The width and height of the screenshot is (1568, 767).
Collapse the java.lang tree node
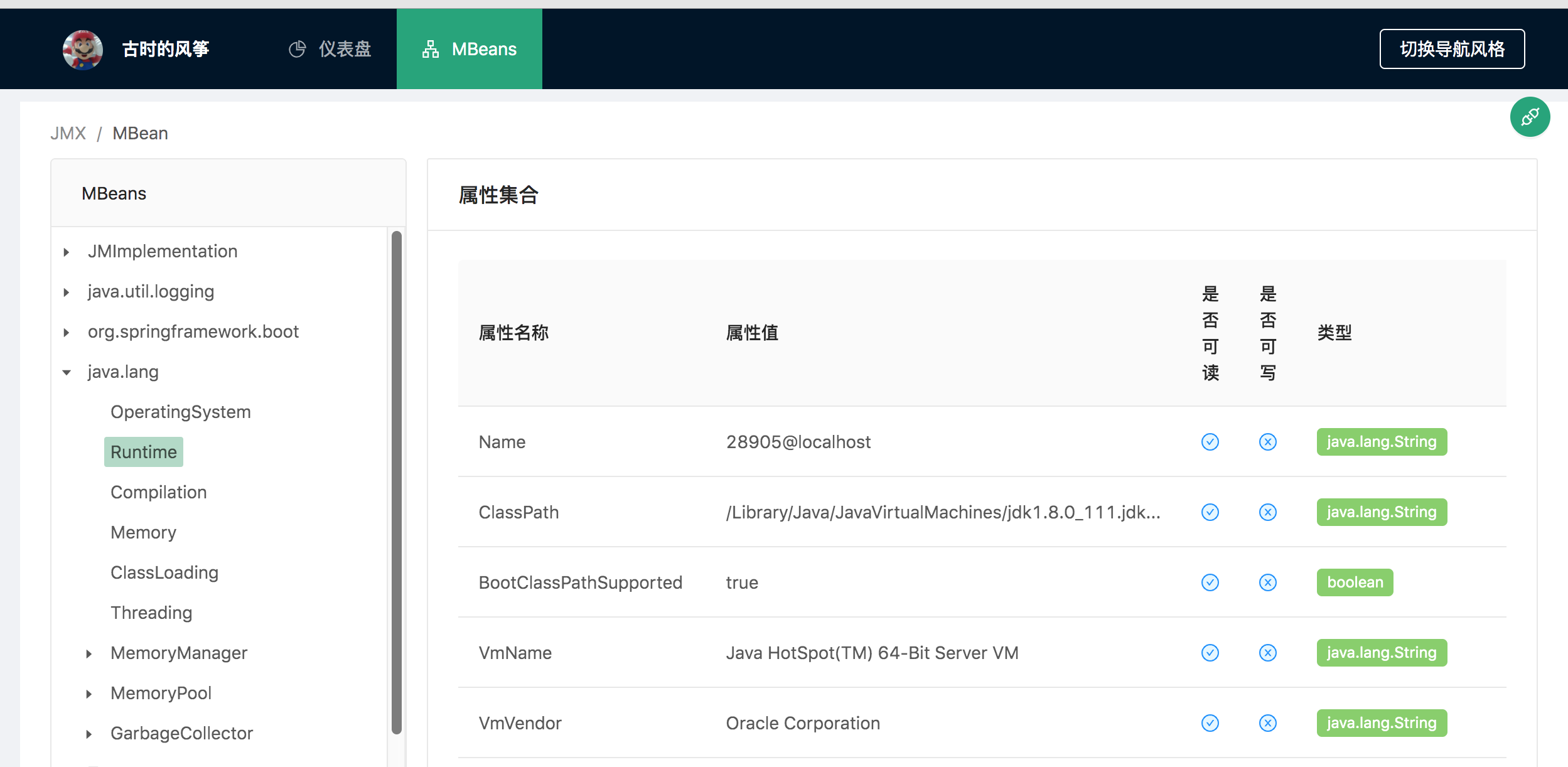pos(65,372)
